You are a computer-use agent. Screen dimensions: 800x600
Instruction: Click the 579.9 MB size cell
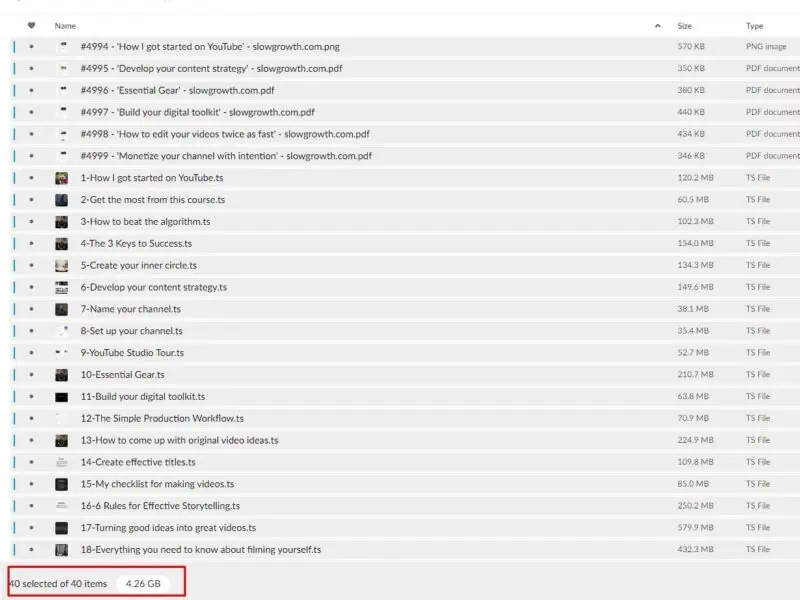[x=695, y=528]
